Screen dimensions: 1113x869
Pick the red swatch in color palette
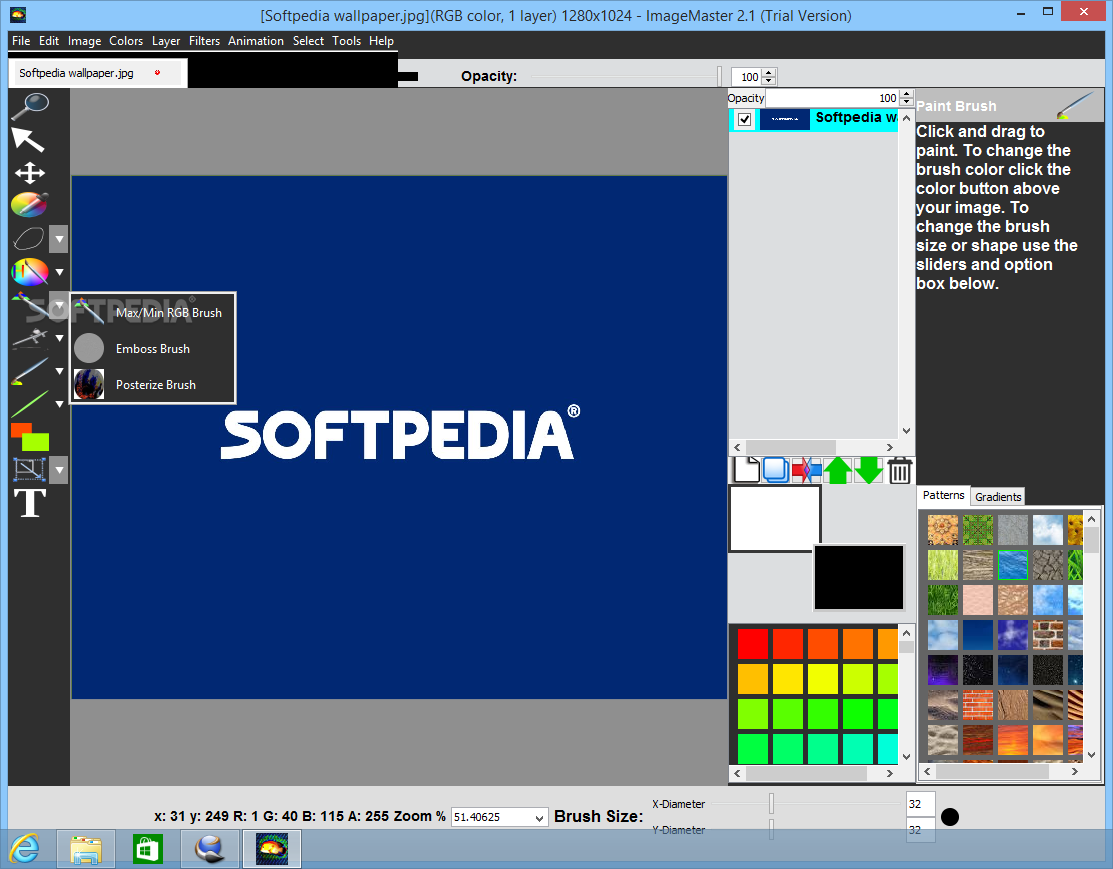point(752,644)
